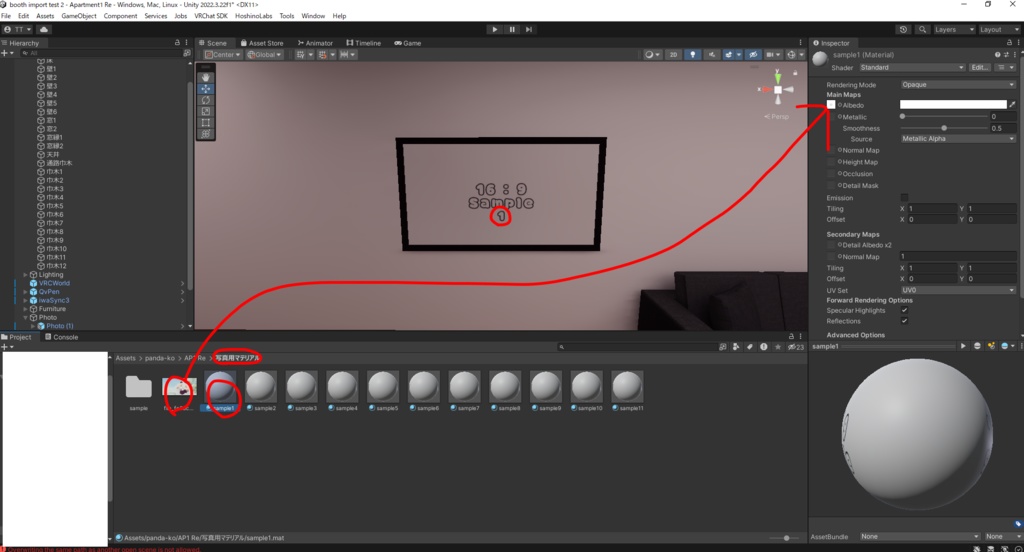This screenshot has height=552, width=1024.
Task: Search by label icon in Project panel
Action: 750,347
